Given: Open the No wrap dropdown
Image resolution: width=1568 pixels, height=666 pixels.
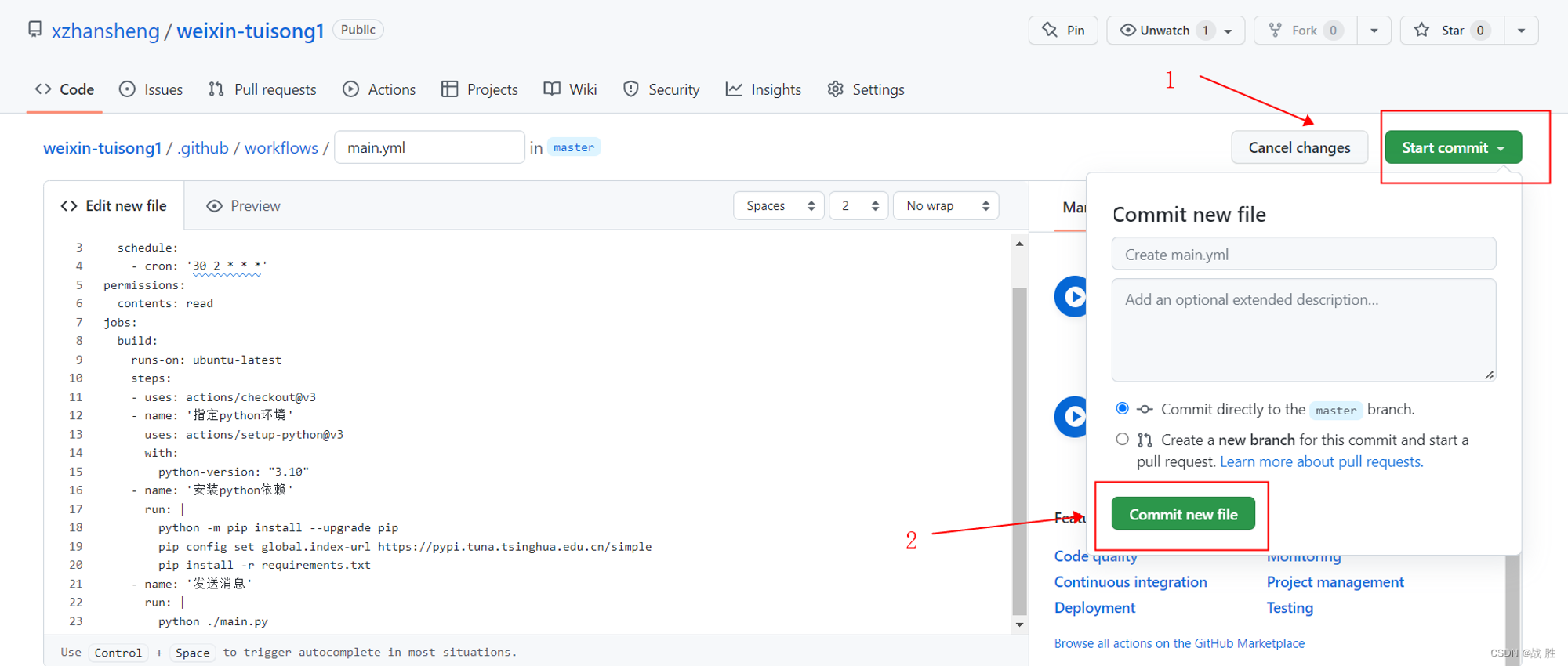Looking at the screenshot, I should [946, 205].
